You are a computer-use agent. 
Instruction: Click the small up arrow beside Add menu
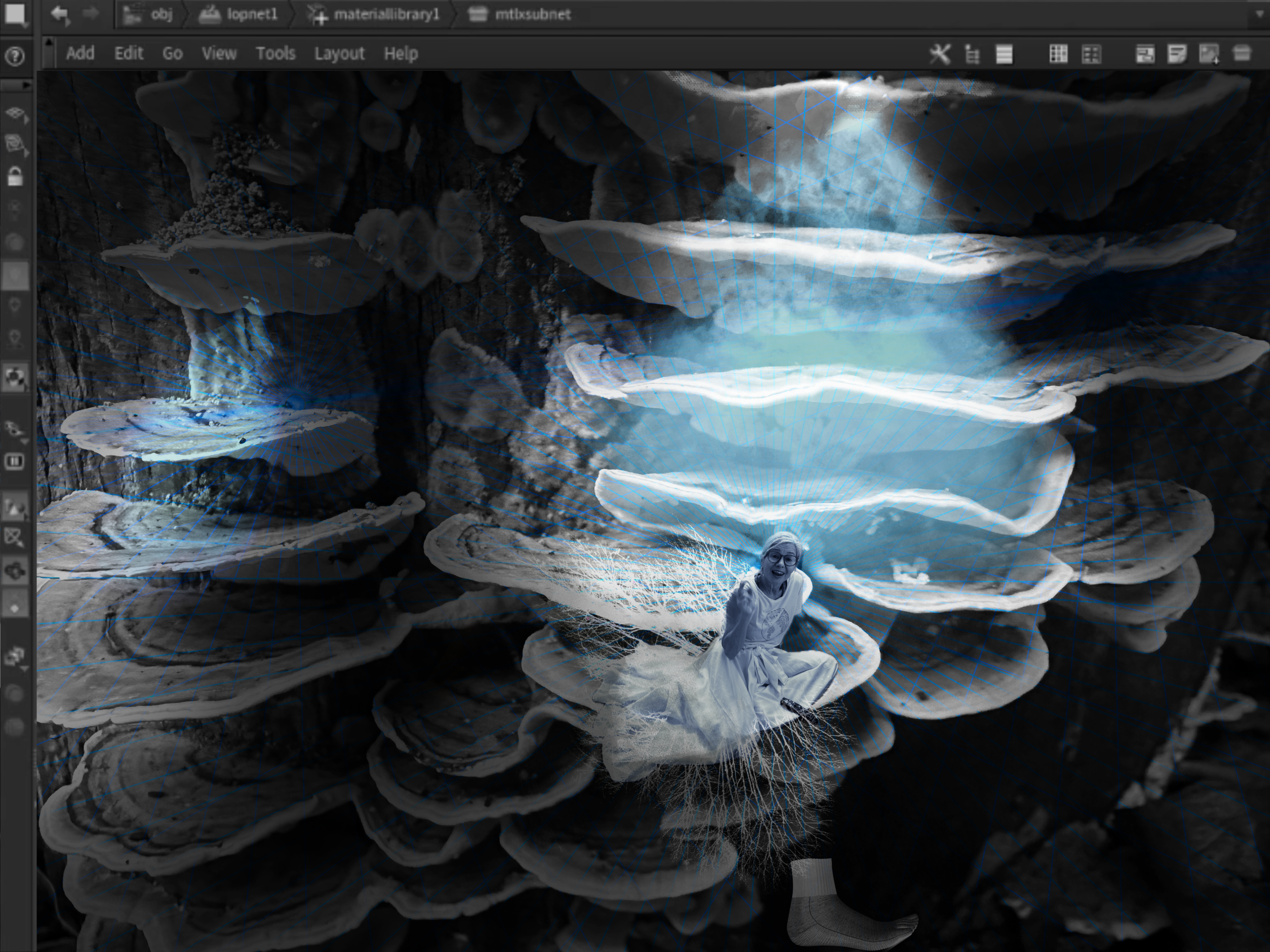pos(49,42)
